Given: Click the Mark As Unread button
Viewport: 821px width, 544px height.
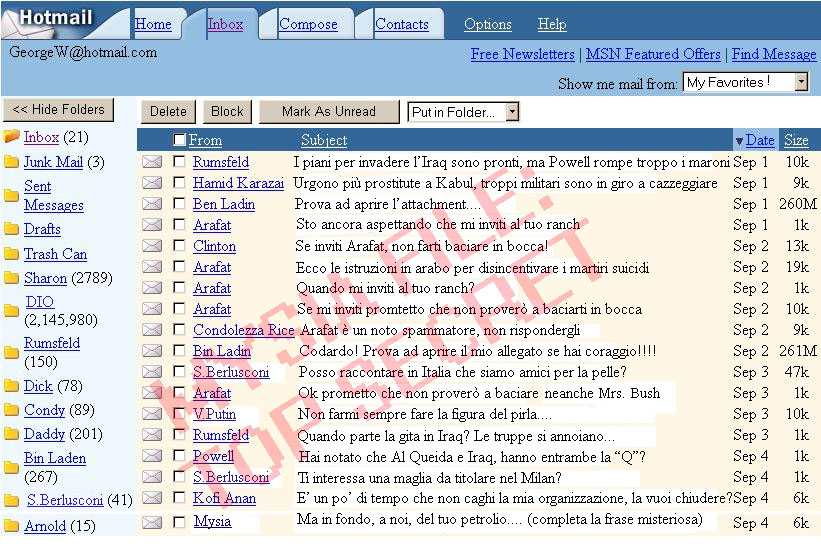Looking at the screenshot, I should pyautogui.click(x=329, y=112).
